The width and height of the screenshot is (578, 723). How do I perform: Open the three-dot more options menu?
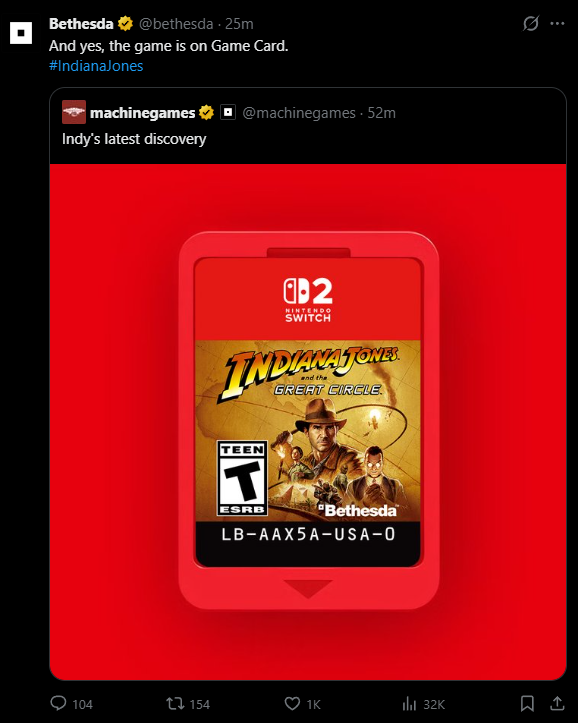pos(557,24)
